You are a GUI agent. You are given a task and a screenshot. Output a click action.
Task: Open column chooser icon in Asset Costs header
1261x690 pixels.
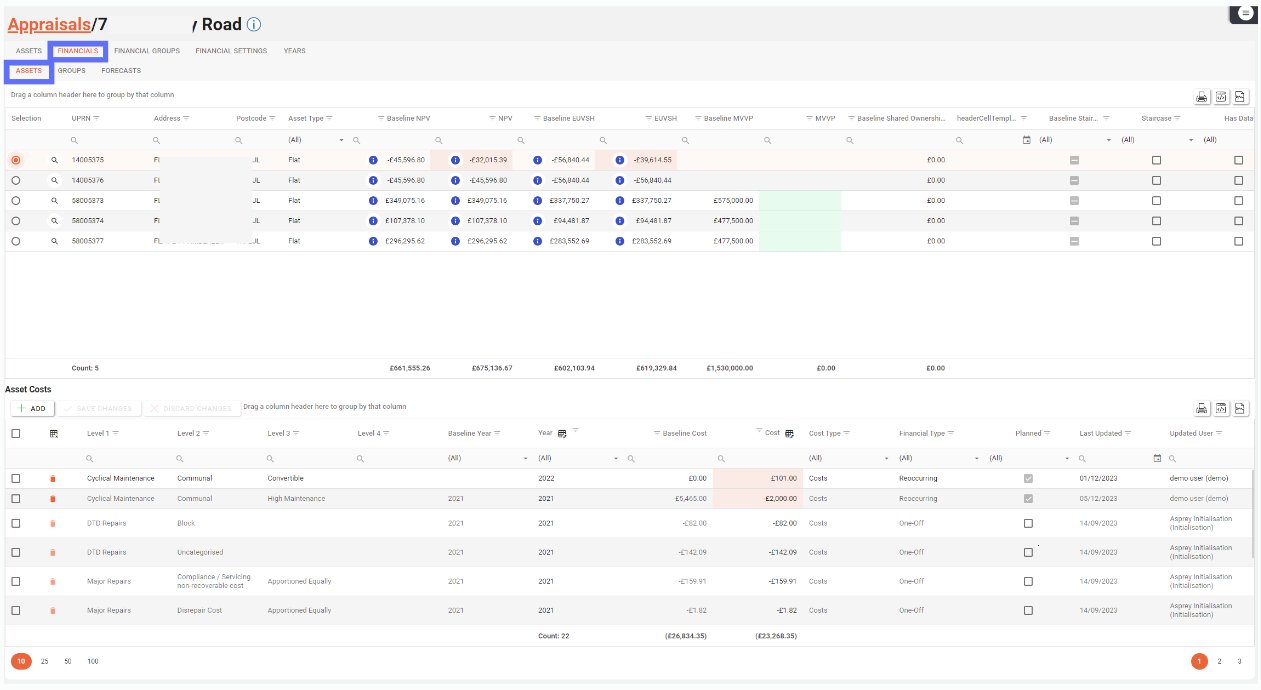[53, 433]
